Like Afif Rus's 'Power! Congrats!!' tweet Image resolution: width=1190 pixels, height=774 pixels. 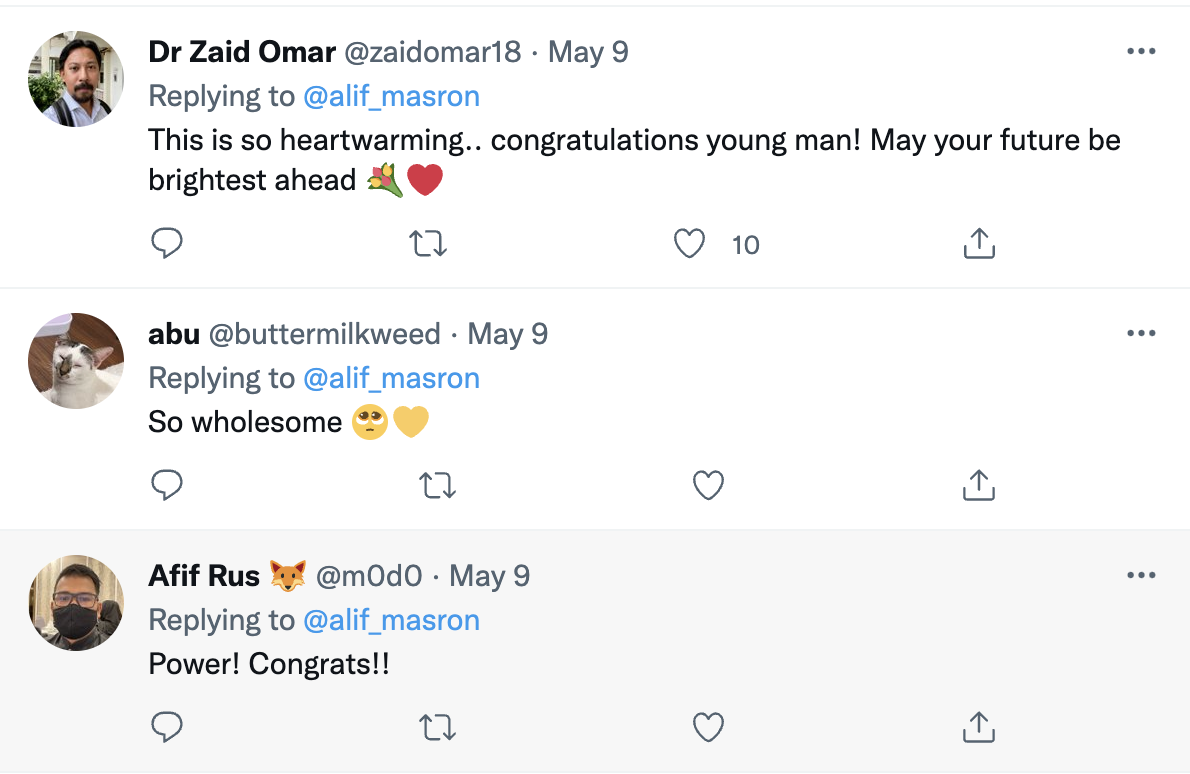tap(708, 727)
